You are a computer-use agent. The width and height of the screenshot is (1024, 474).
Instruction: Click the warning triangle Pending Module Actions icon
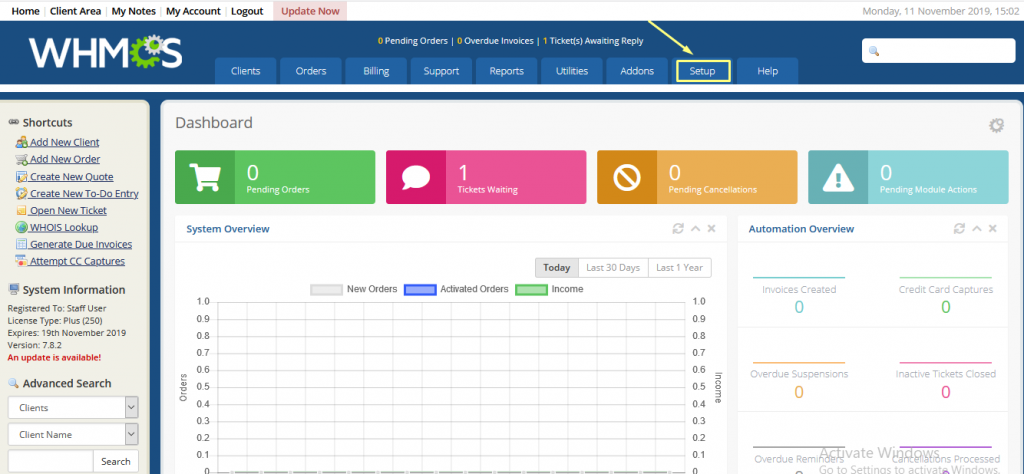[x=838, y=177]
